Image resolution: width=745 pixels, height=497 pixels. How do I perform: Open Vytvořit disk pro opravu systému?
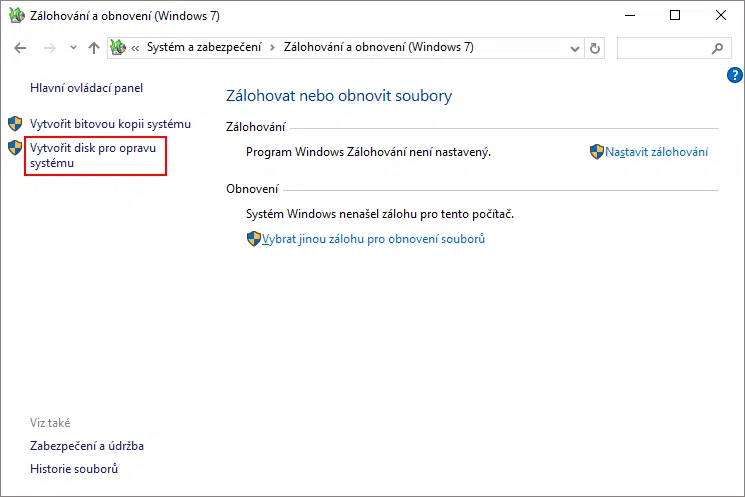[93, 155]
